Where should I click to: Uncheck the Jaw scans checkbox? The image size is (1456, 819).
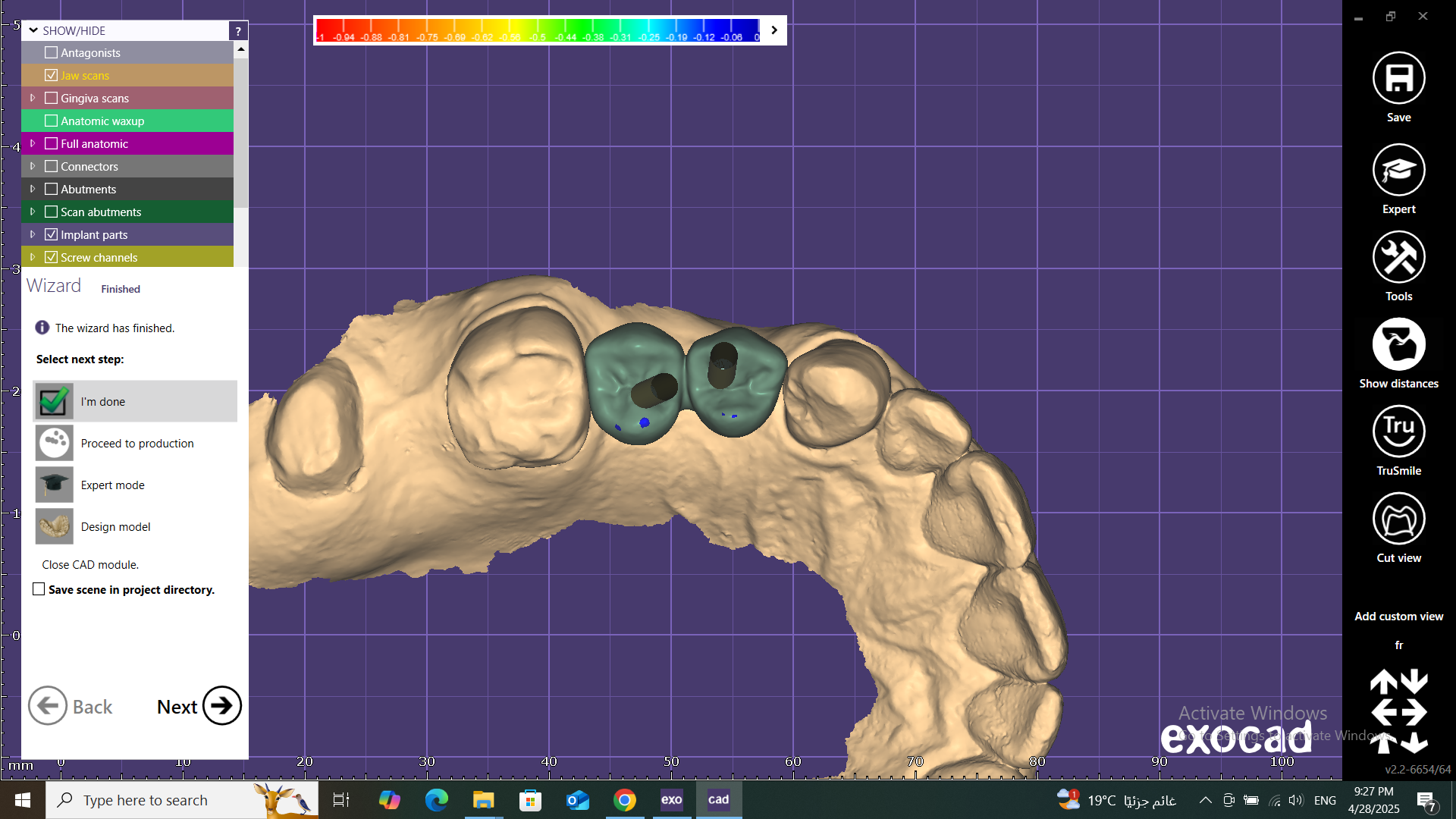52,75
